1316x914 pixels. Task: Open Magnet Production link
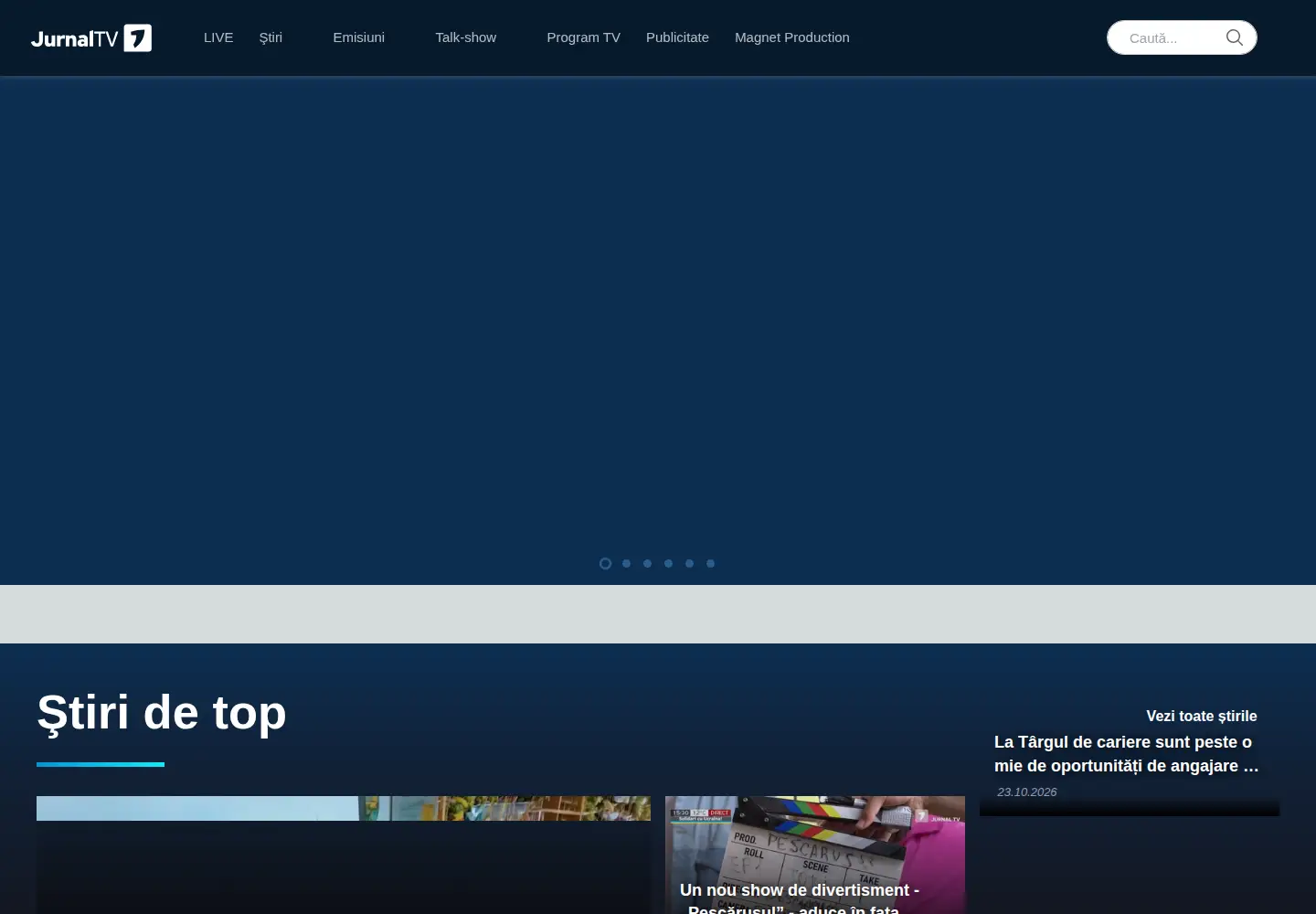point(792,37)
